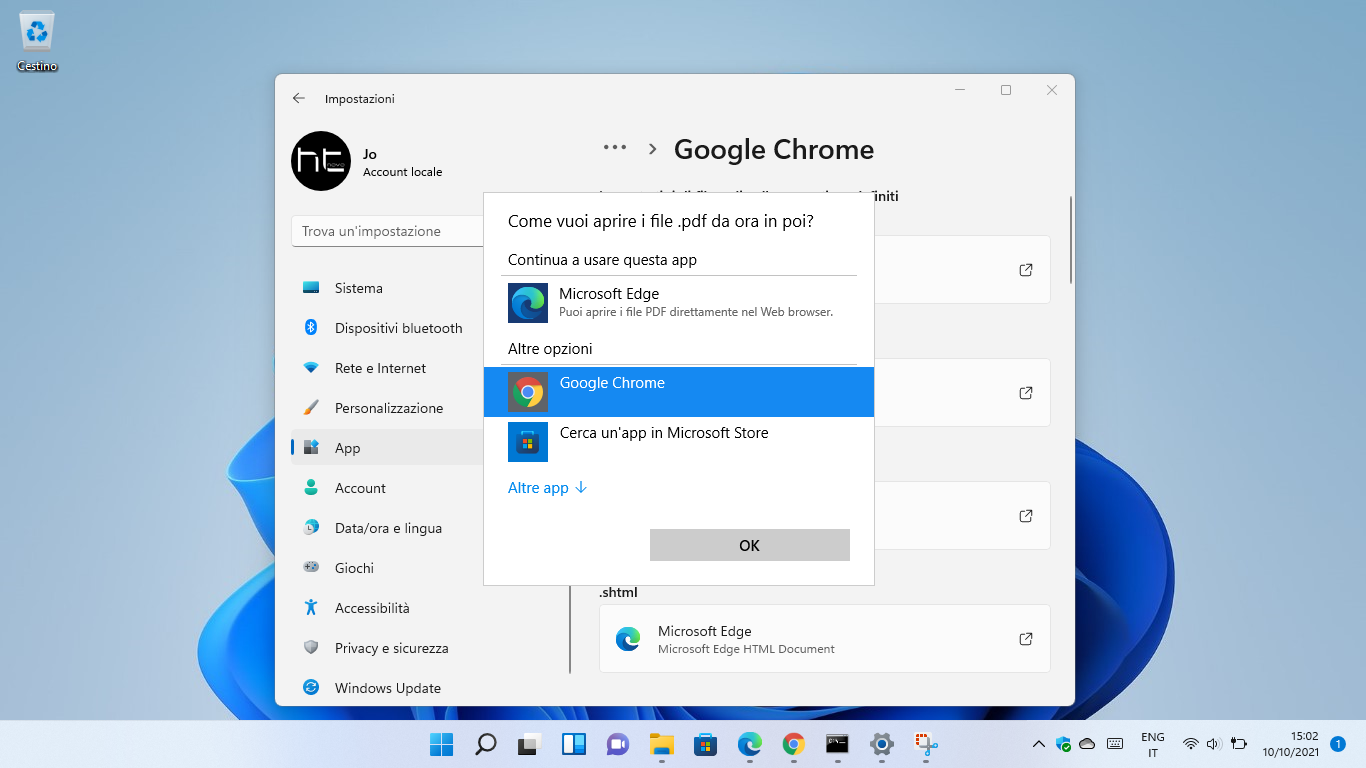The height and width of the screenshot is (768, 1366).
Task: Open the Jo account profile picture
Action: click(x=321, y=161)
